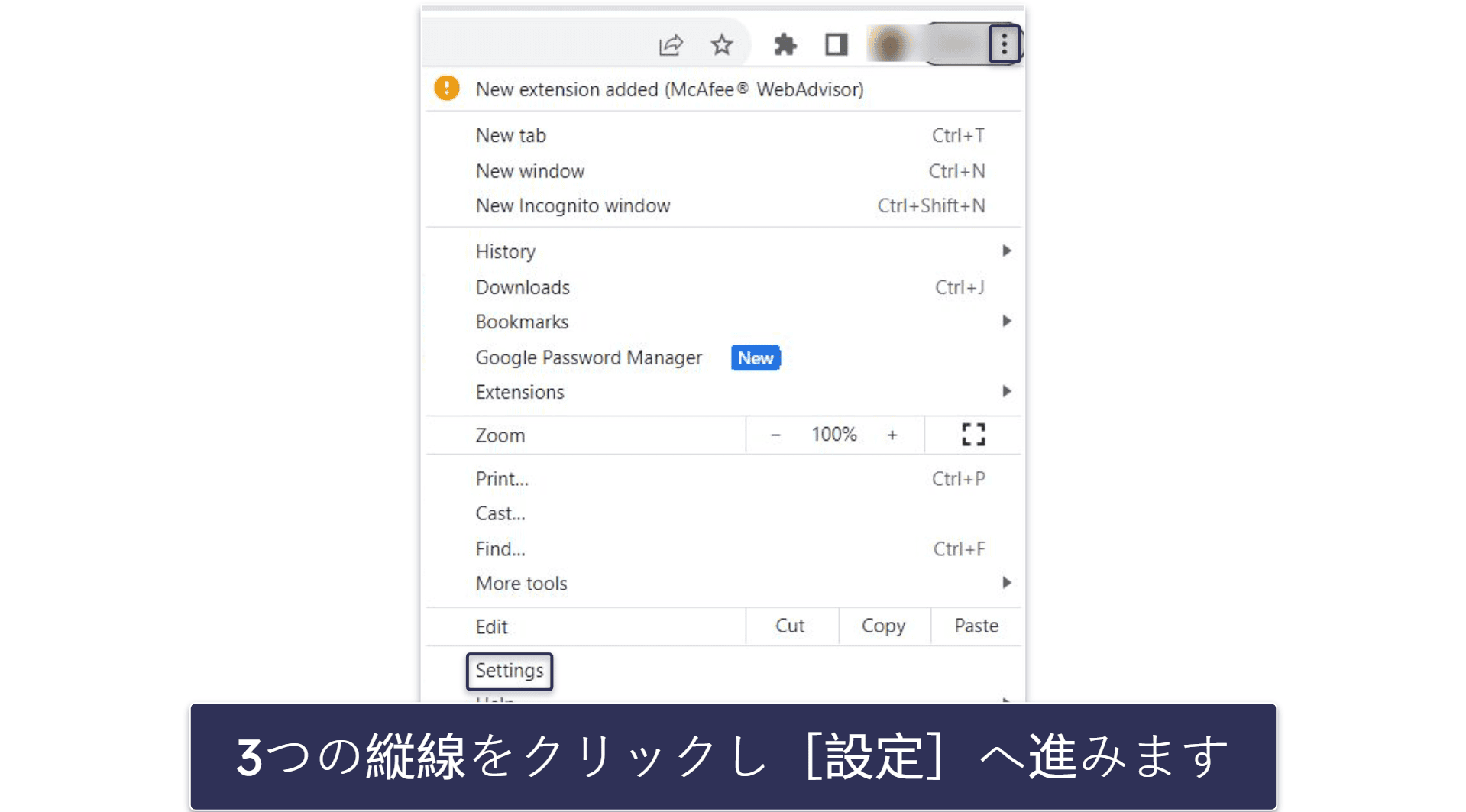This screenshot has width=1466, height=812.
Task: Expand the More tools submenu
Action: pos(723,584)
